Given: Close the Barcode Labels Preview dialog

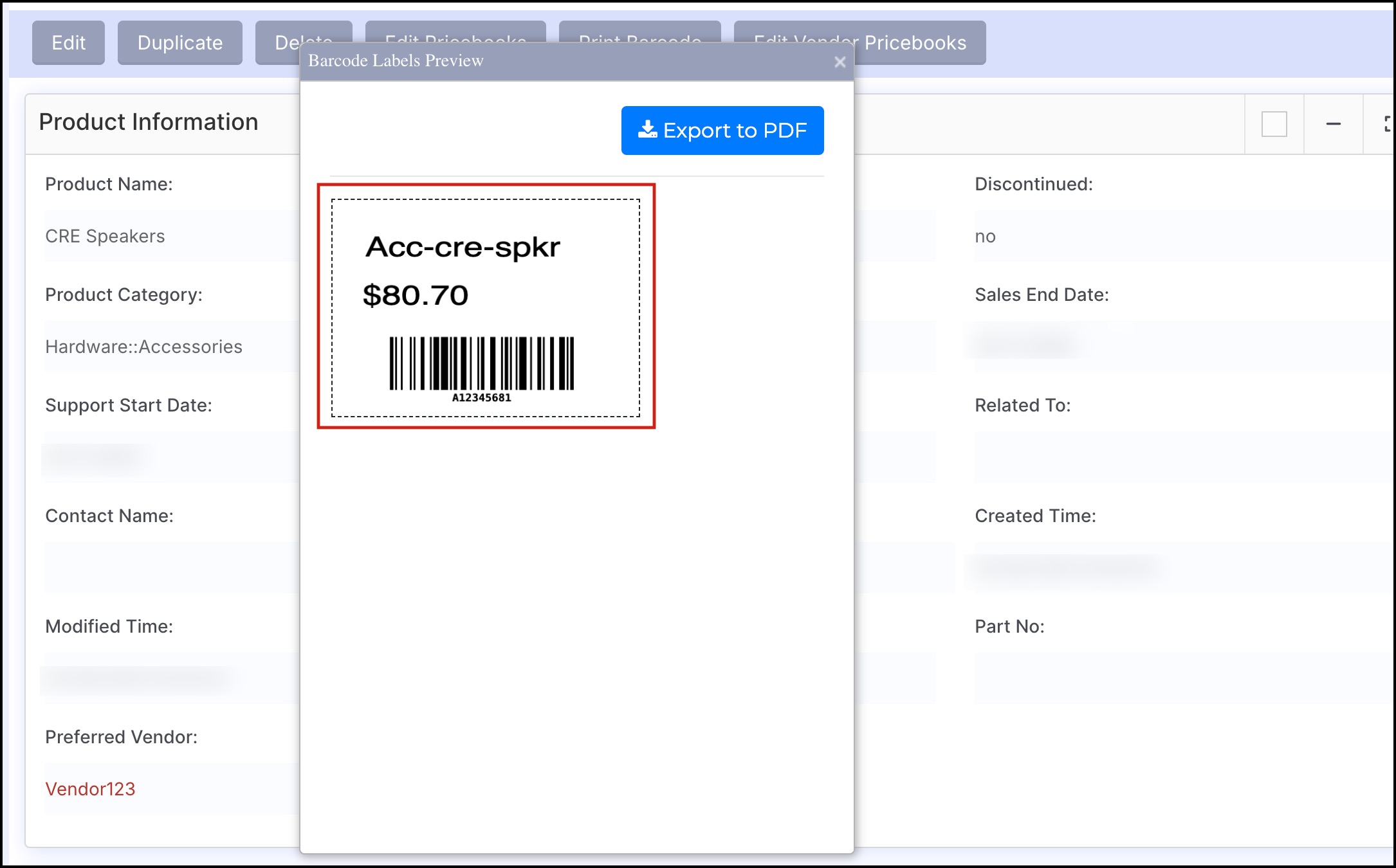Looking at the screenshot, I should click(840, 62).
